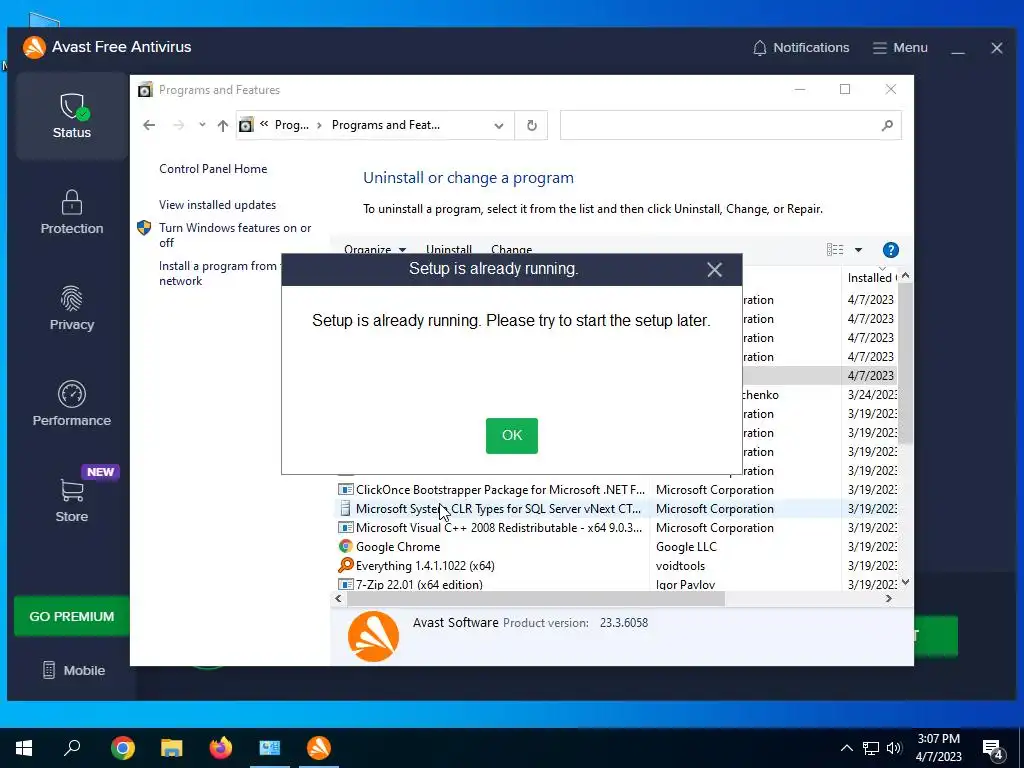Image resolution: width=1024 pixels, height=768 pixels.
Task: Go up one level in Control Panel
Action: (223, 125)
